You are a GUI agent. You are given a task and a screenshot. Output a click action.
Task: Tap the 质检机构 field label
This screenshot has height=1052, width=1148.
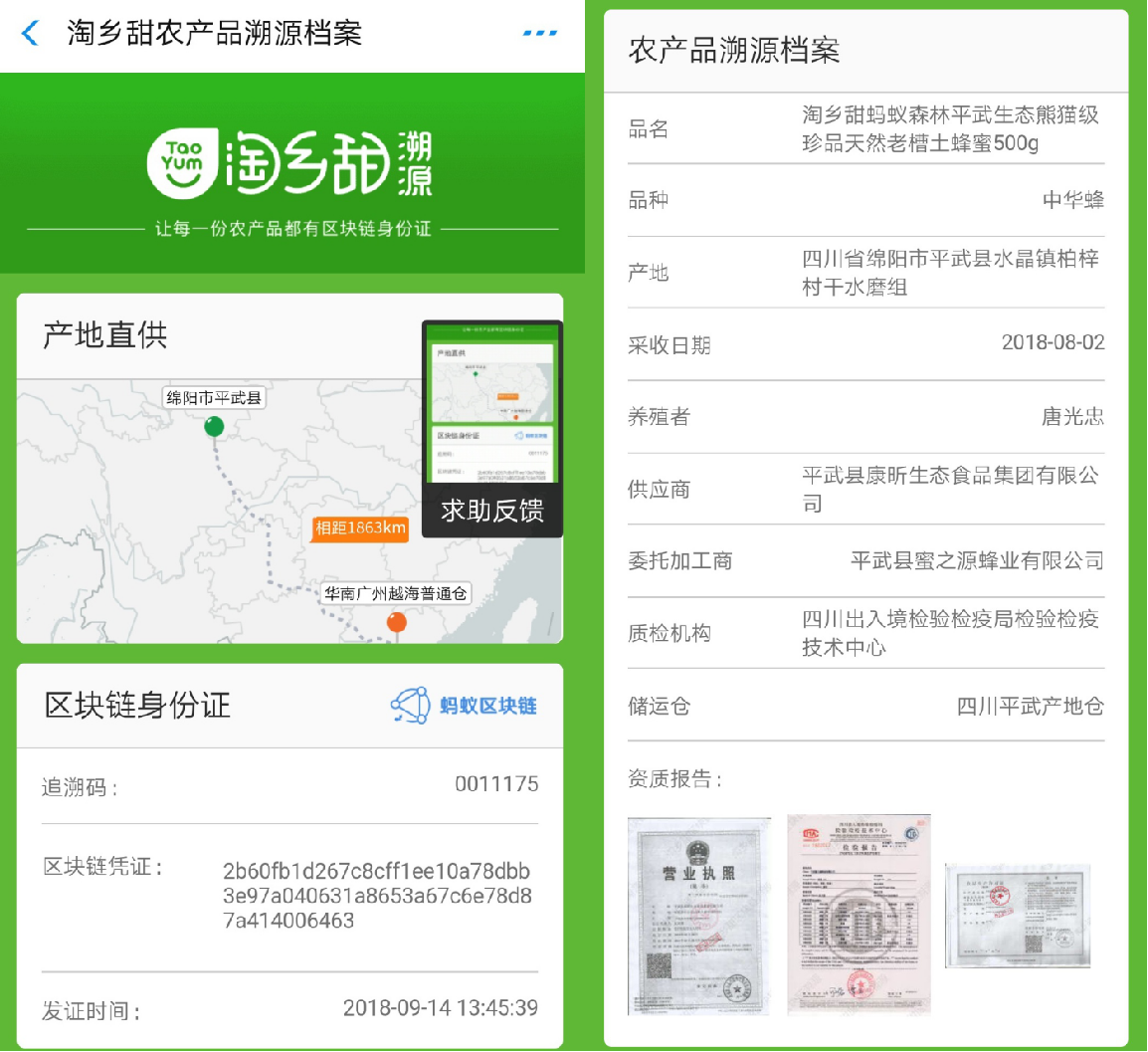point(670,633)
